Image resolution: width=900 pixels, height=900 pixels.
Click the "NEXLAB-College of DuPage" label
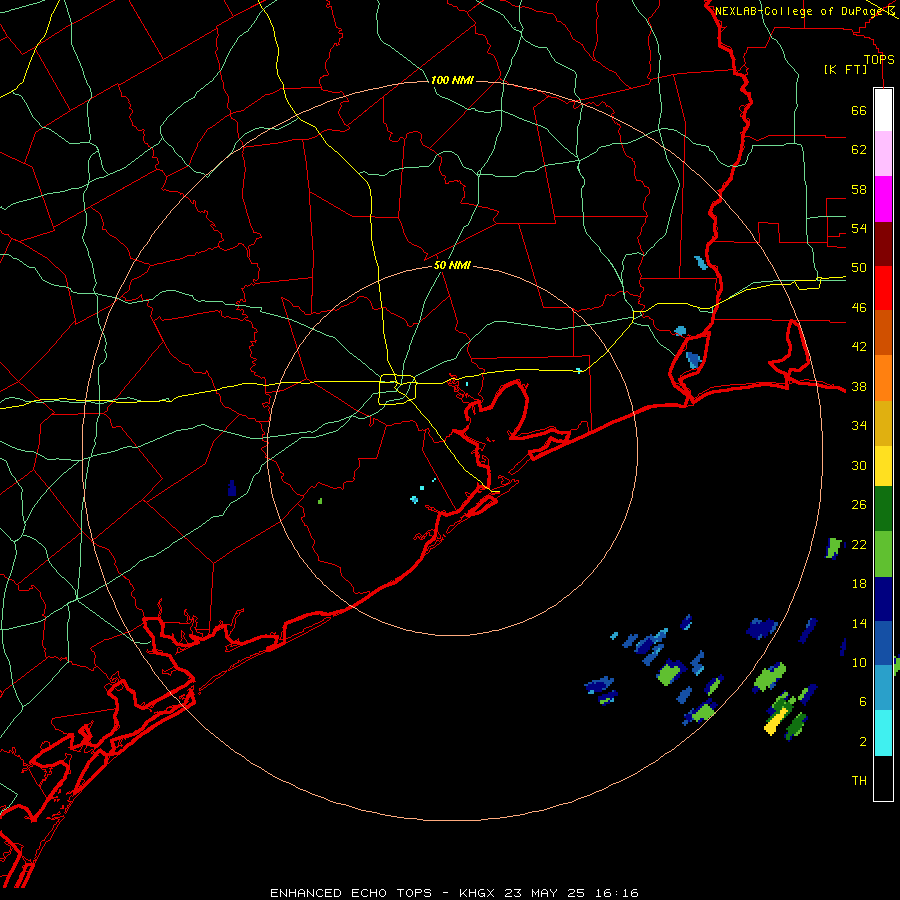click(799, 11)
